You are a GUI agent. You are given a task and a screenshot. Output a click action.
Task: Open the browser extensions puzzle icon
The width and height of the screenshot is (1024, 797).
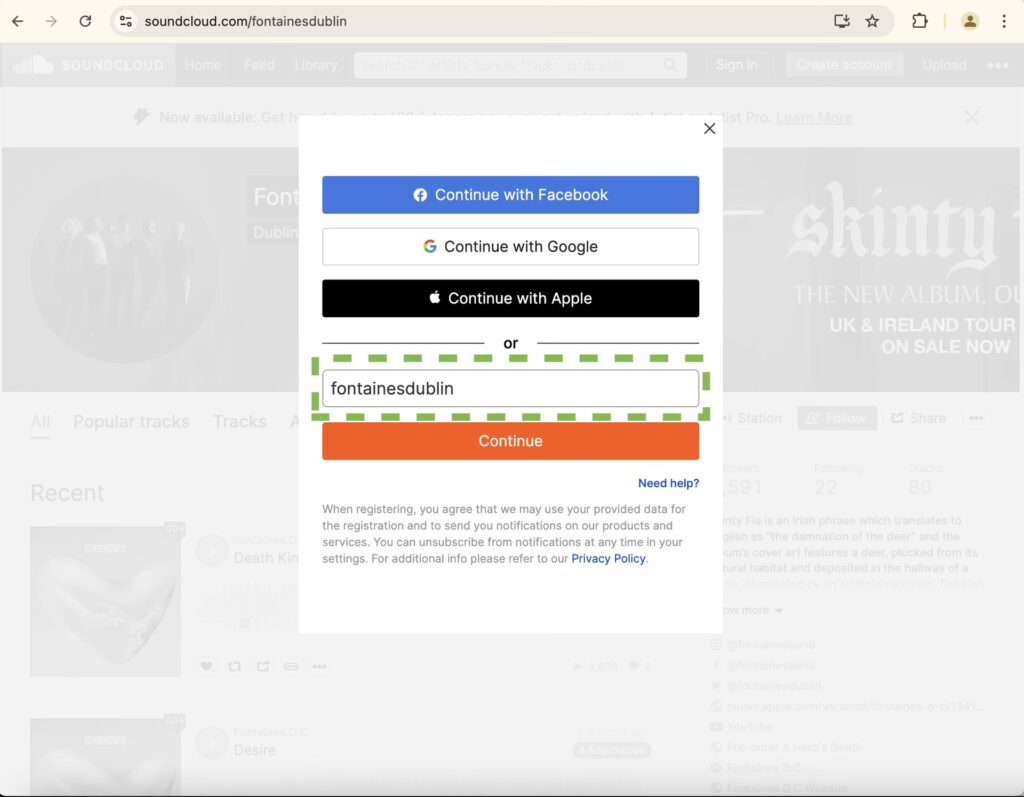(919, 21)
